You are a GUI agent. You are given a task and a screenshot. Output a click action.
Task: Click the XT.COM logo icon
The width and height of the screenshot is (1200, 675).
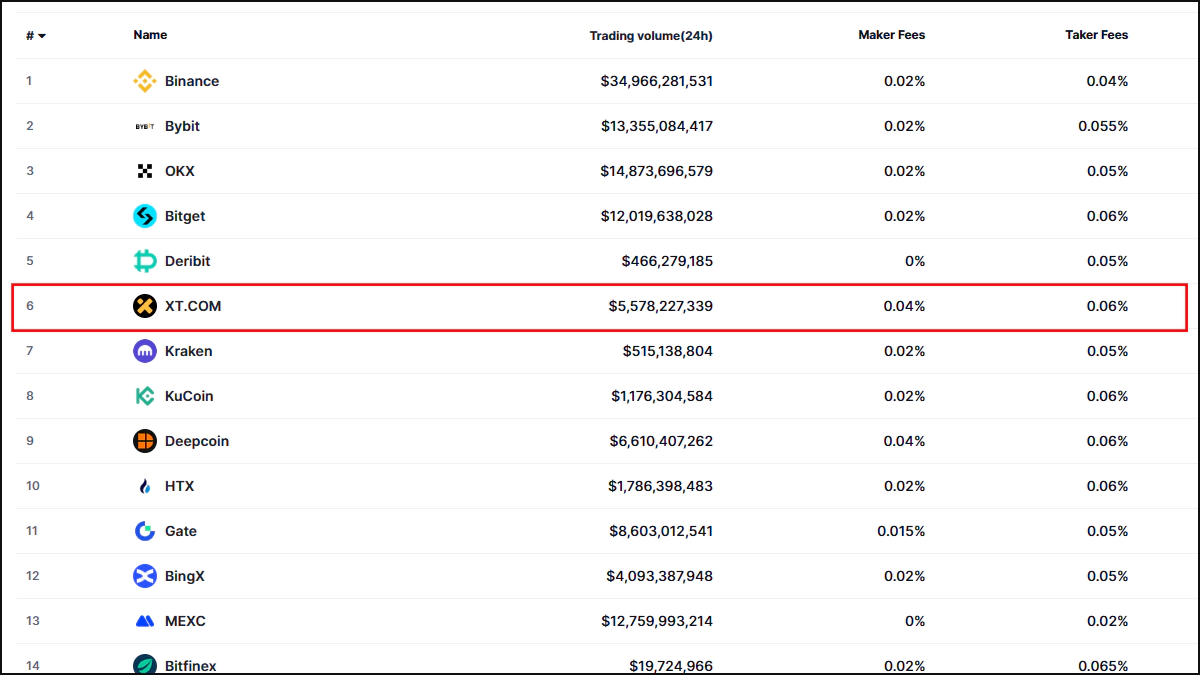point(145,306)
